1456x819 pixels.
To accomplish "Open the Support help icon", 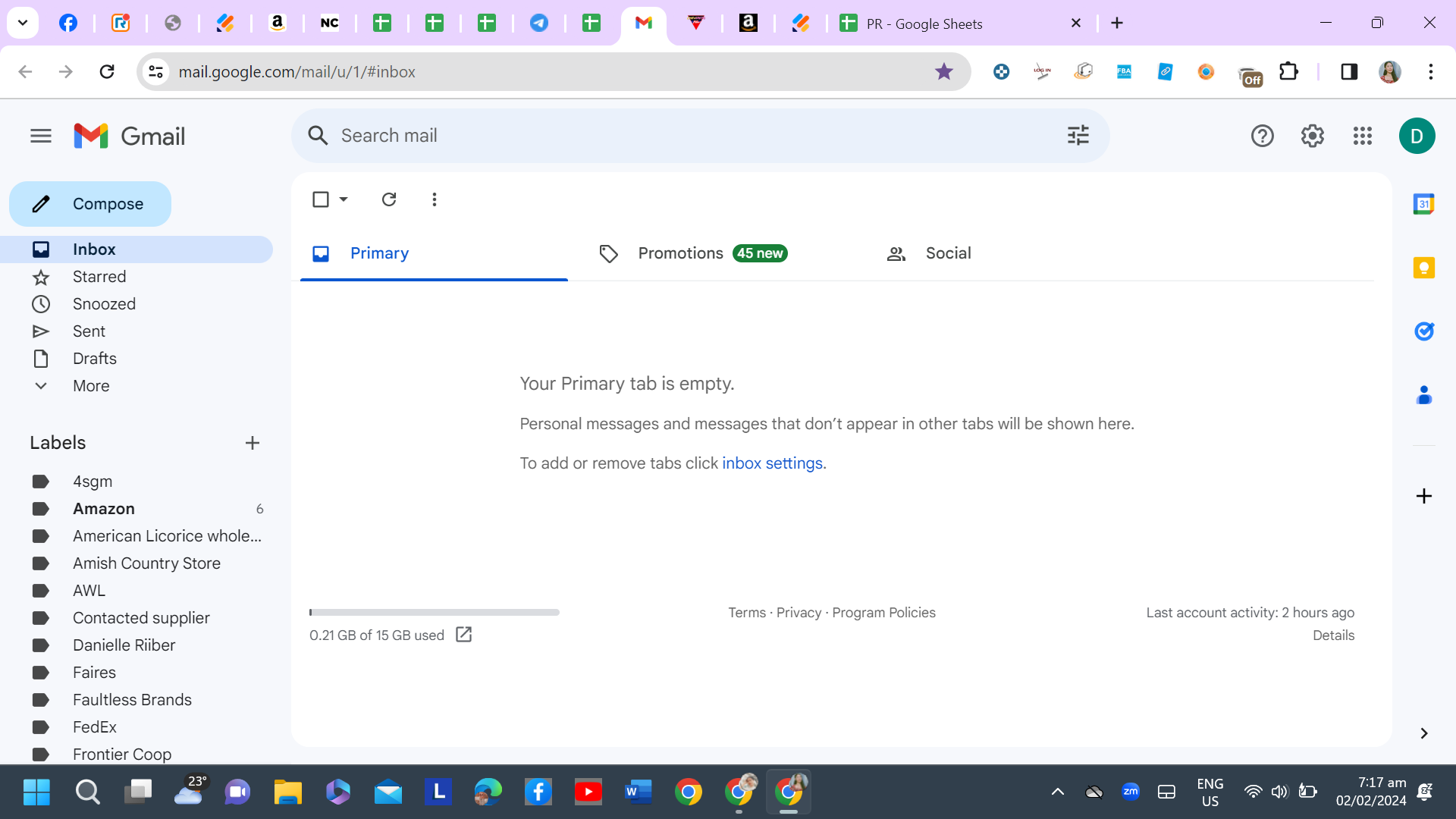I will (1262, 136).
